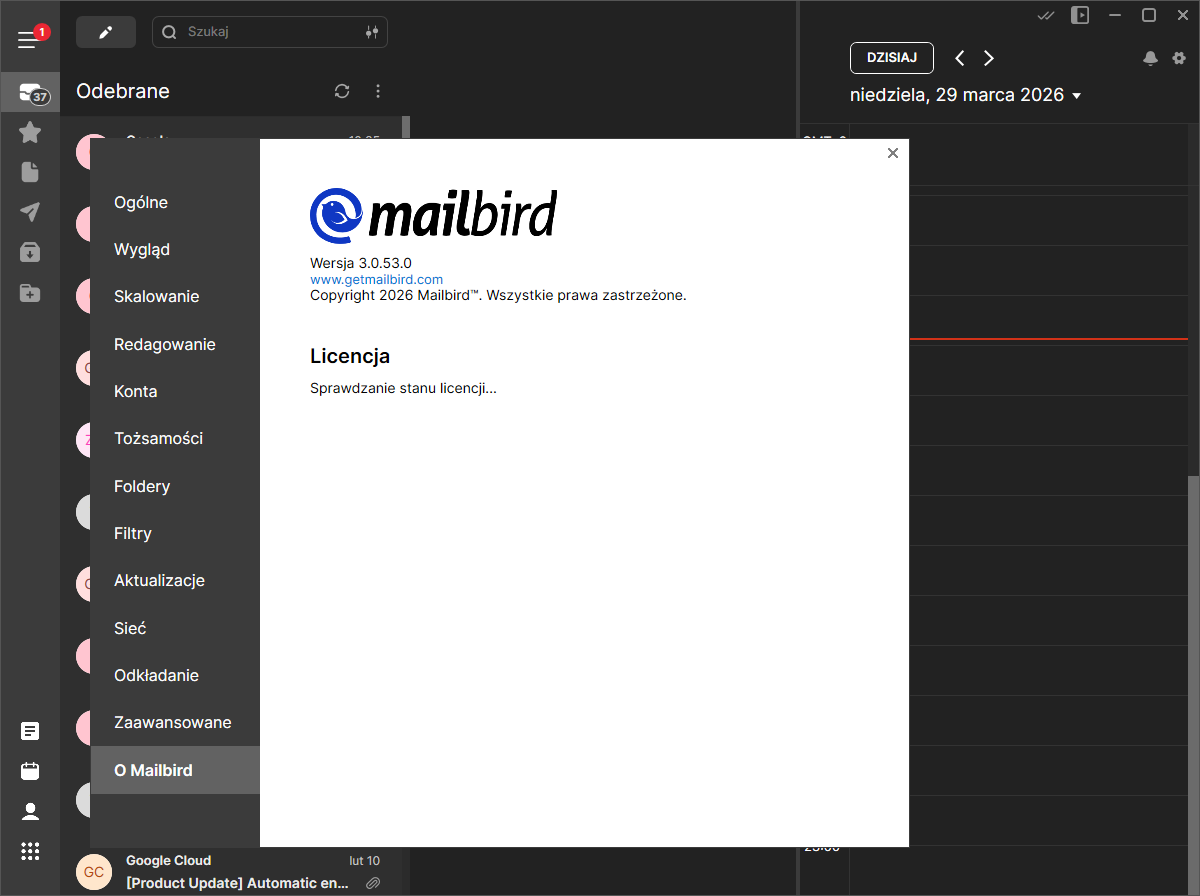
Task: Open the Sent paper-plane icon in the sidebar
Action: coord(30,212)
